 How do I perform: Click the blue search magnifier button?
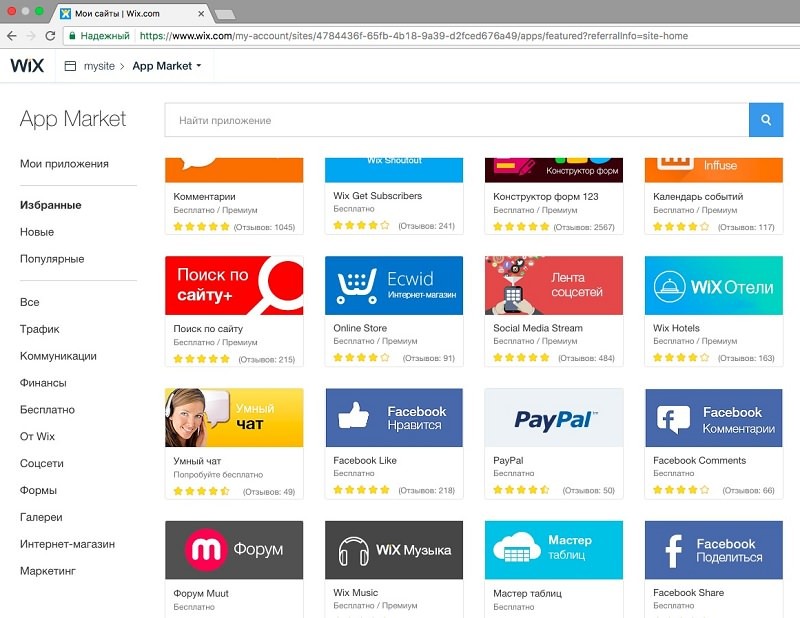click(766, 120)
